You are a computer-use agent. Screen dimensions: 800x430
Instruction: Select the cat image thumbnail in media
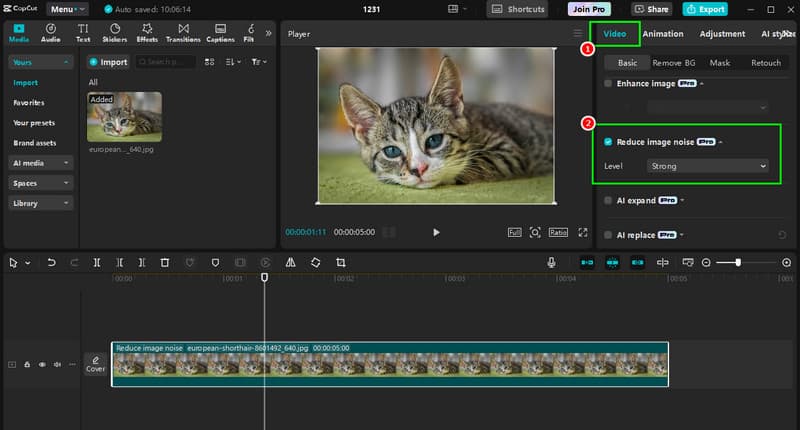124,117
